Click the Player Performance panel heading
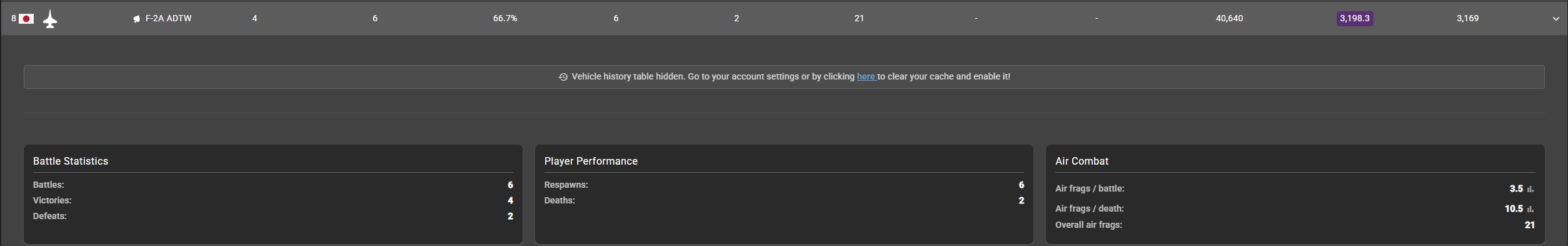The image size is (1568, 246). [x=591, y=161]
